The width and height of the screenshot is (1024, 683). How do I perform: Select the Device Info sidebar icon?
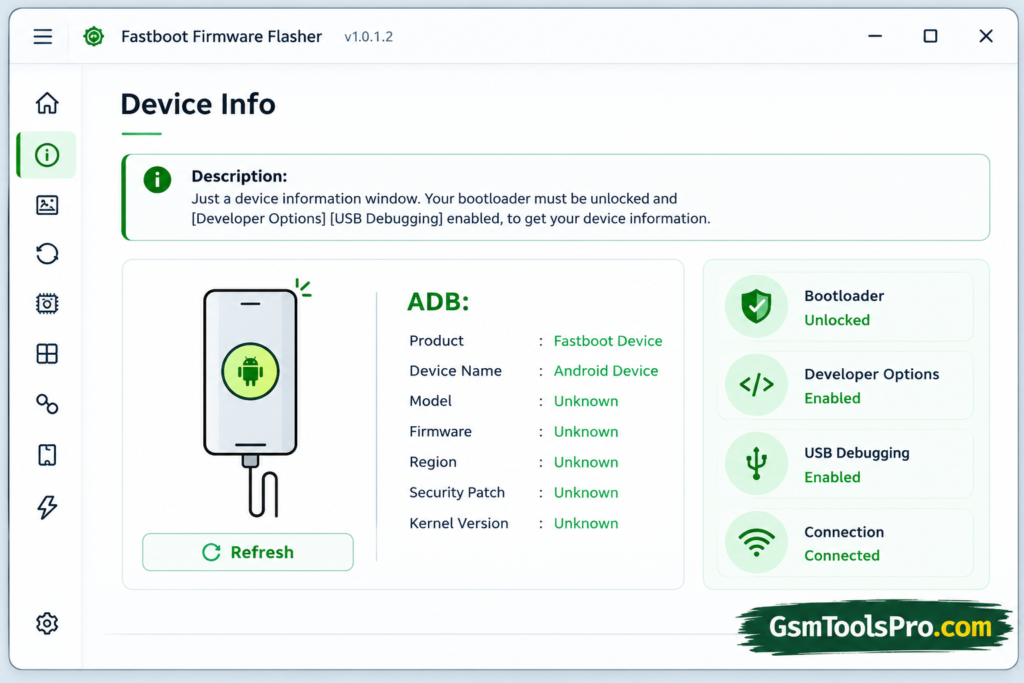click(x=47, y=155)
